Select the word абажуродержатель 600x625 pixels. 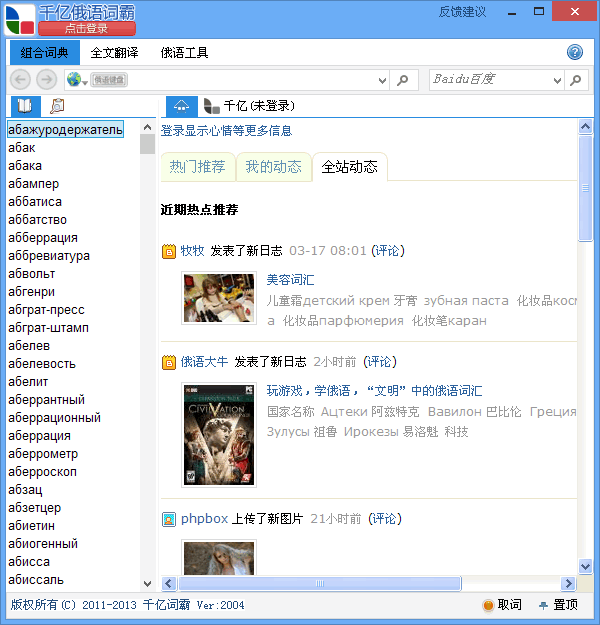coord(65,130)
